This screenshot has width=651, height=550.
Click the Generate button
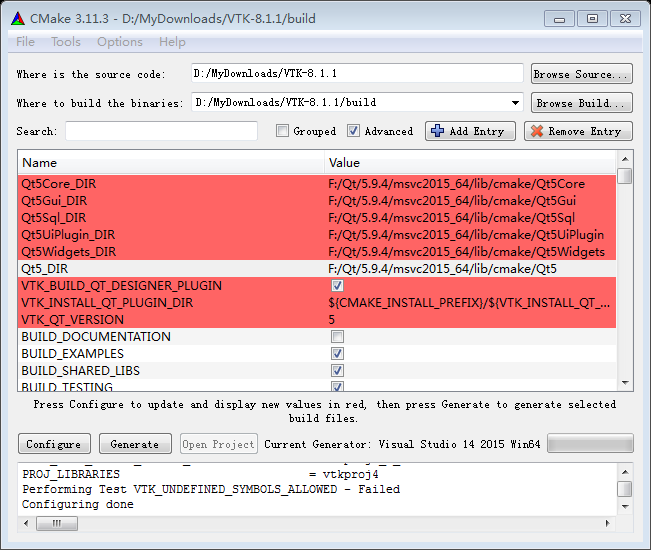(135, 444)
